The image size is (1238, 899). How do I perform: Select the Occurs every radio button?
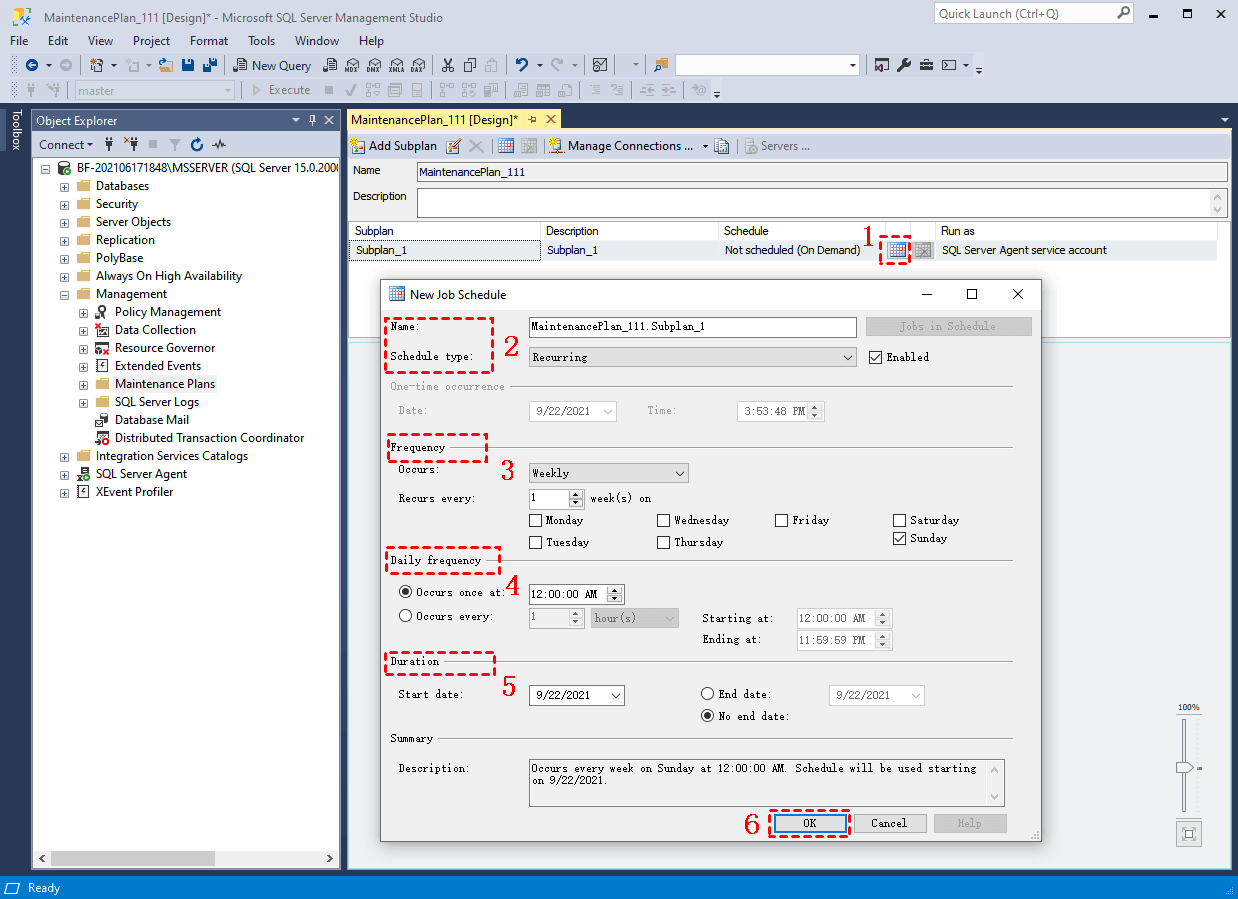point(406,616)
